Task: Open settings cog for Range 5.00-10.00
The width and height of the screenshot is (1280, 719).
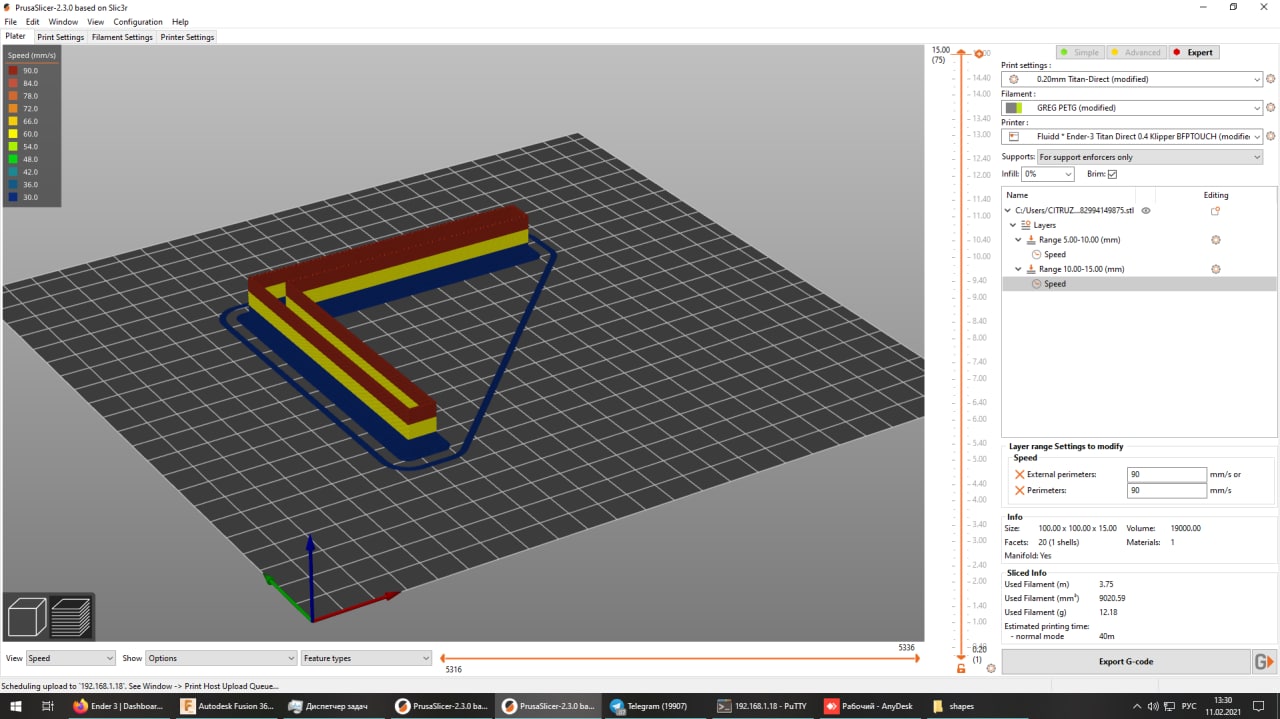Action: click(1216, 240)
